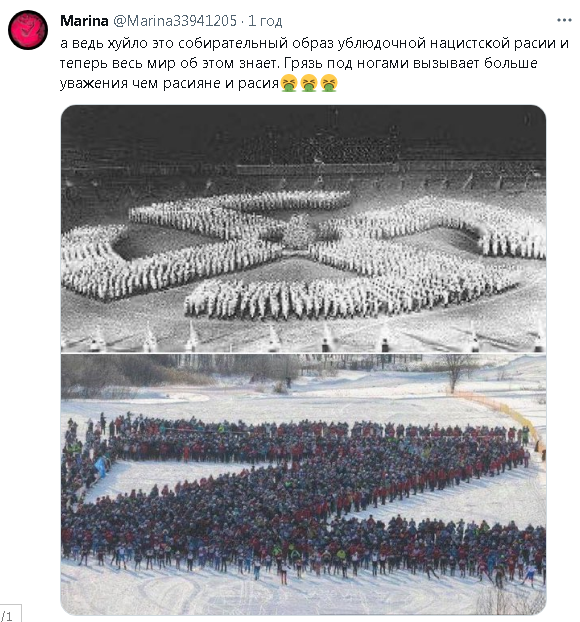This screenshot has width=580, height=622.
Task: Click the last nauseated-face emoji
Action: coord(329,83)
